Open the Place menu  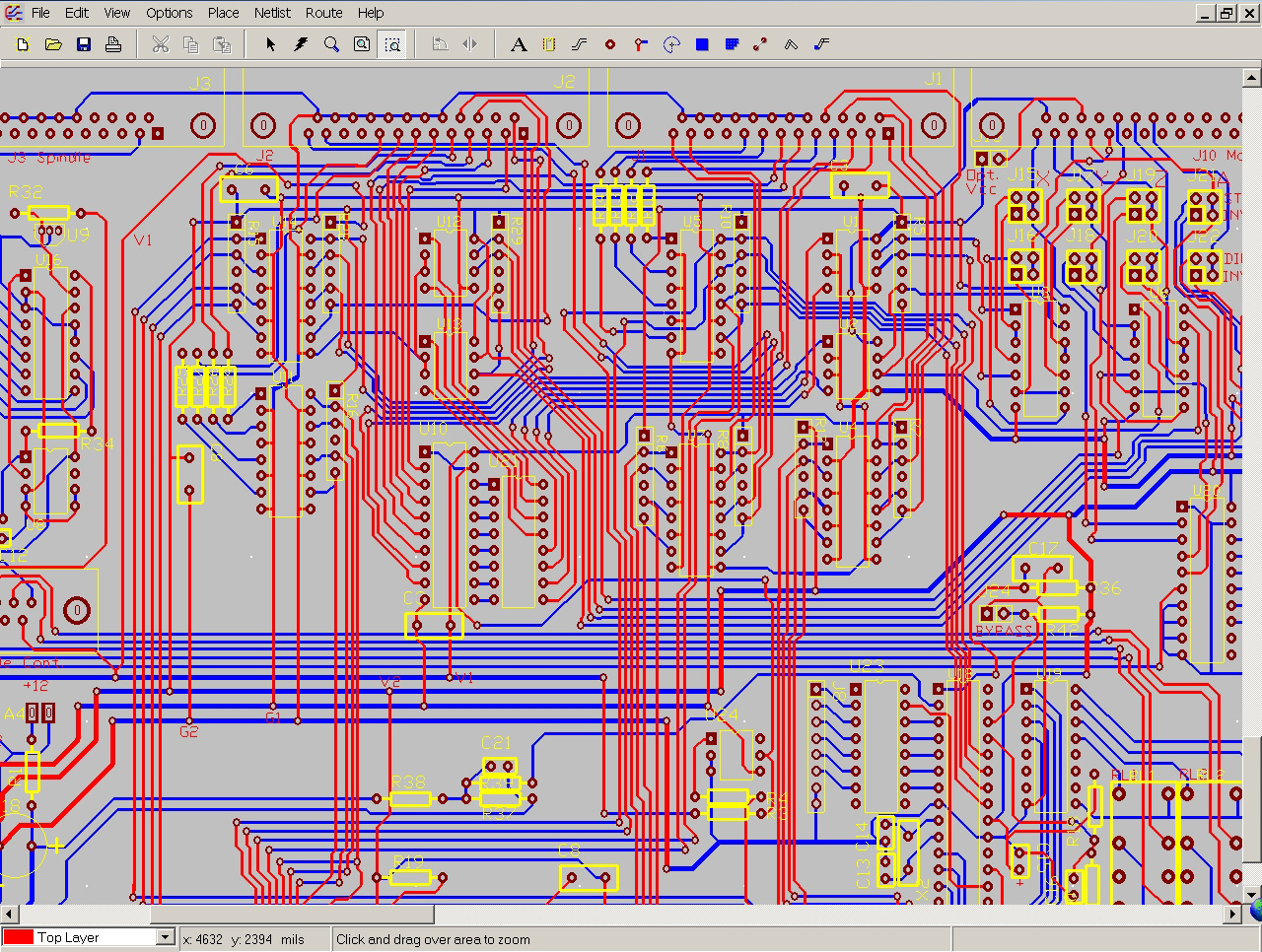tap(223, 13)
